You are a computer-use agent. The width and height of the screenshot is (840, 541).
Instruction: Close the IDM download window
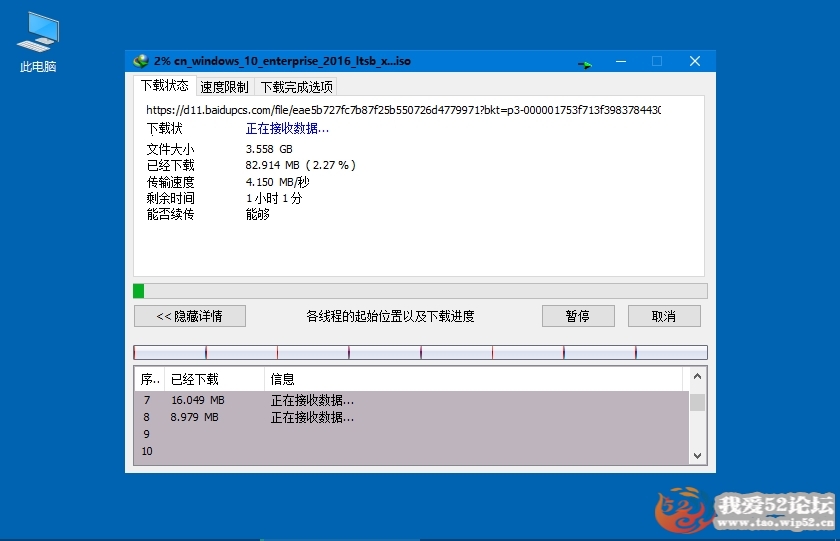pyautogui.click(x=695, y=61)
